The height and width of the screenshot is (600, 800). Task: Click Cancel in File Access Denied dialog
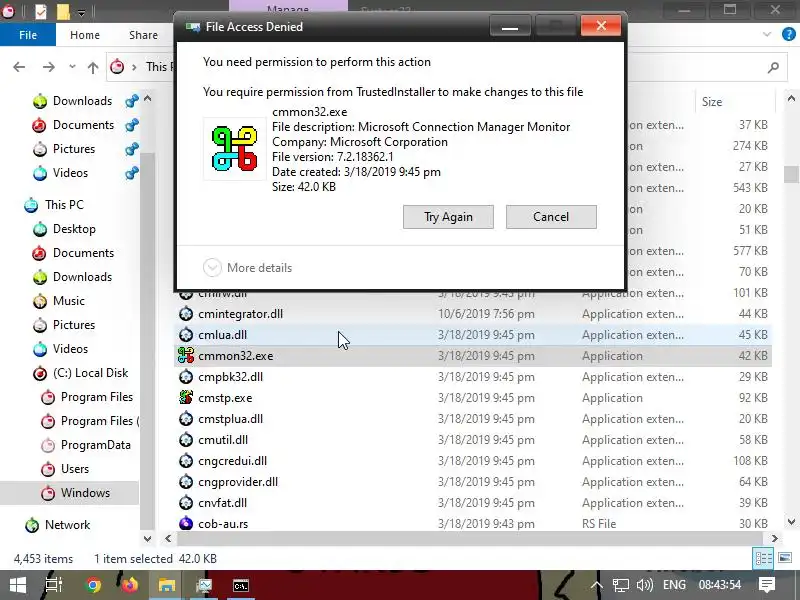(551, 217)
